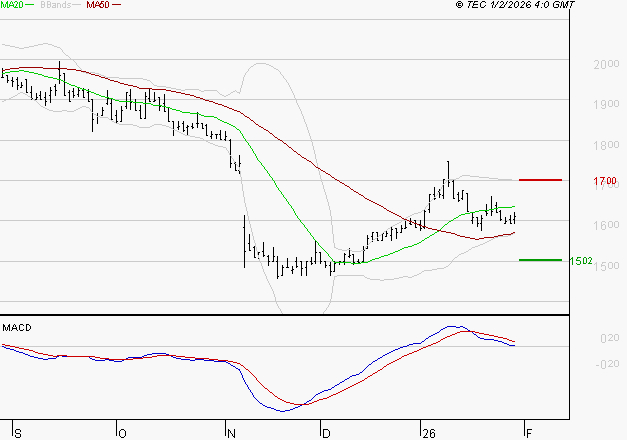Click the MACD 020 axis label
Viewport: 627px width, 440px height.
pos(610,338)
